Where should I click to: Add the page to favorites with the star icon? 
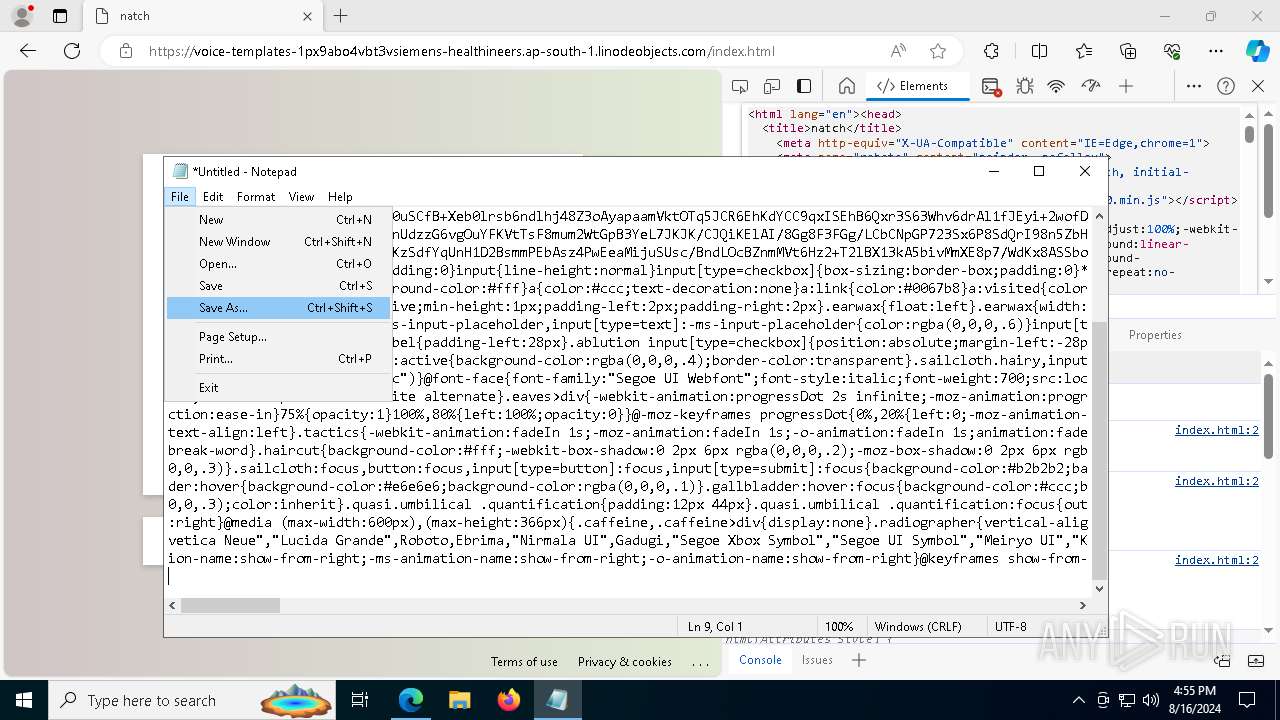(938, 51)
